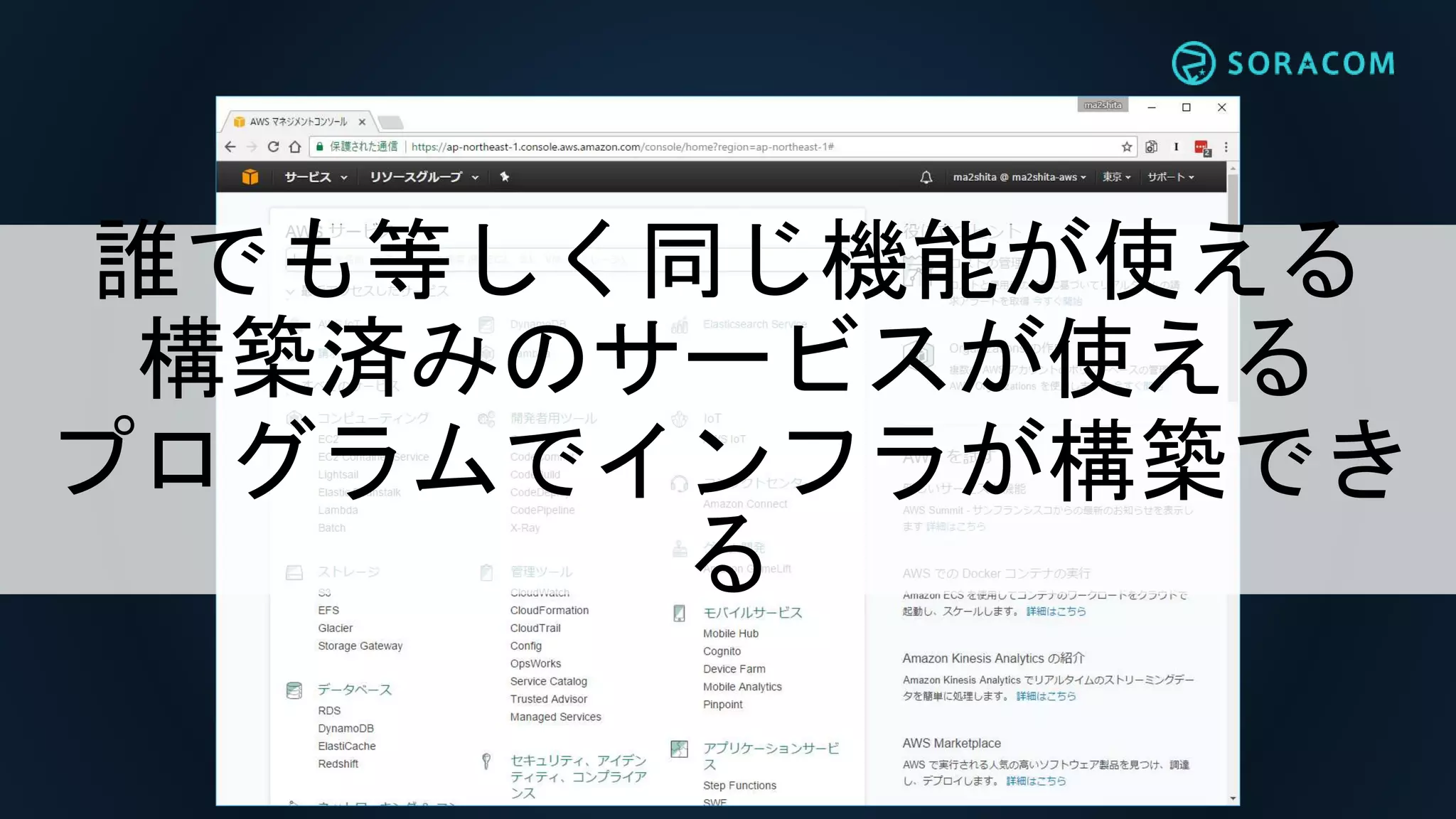The height and width of the screenshot is (819, 1456).
Task: Click the Storage category icon
Action: pos(294,573)
